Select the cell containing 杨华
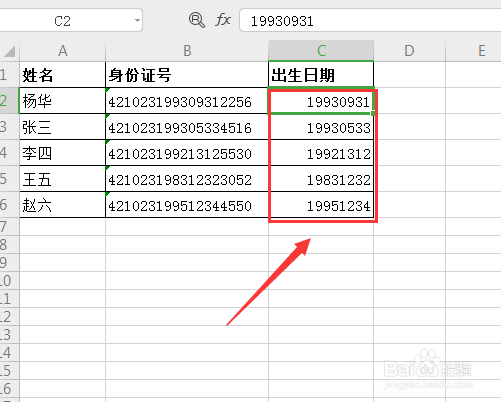This screenshot has height=402, width=501. pyautogui.click(x=63, y=101)
